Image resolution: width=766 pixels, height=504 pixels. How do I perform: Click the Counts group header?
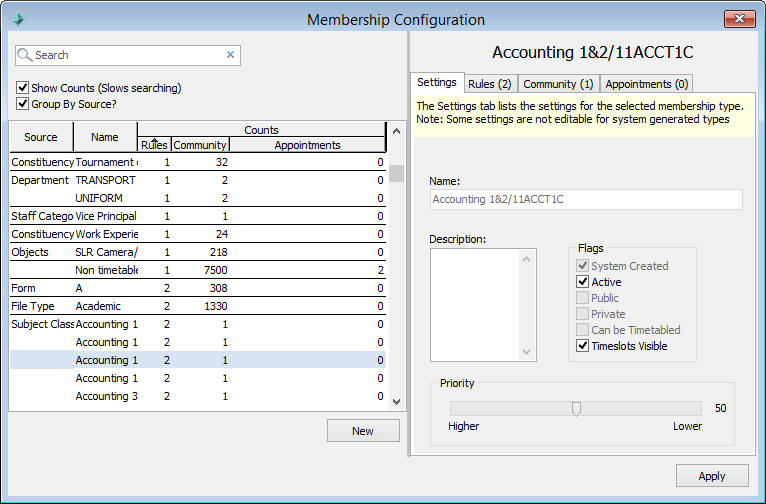[261, 130]
